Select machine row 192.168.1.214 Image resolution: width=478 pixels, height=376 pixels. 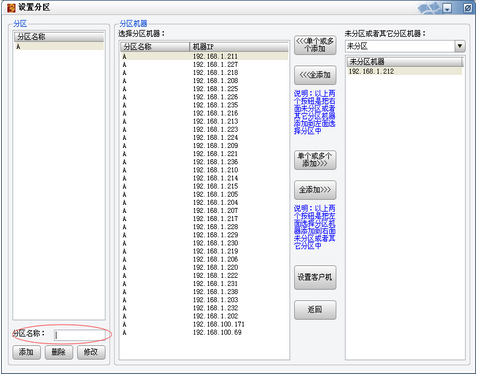[x=204, y=178]
